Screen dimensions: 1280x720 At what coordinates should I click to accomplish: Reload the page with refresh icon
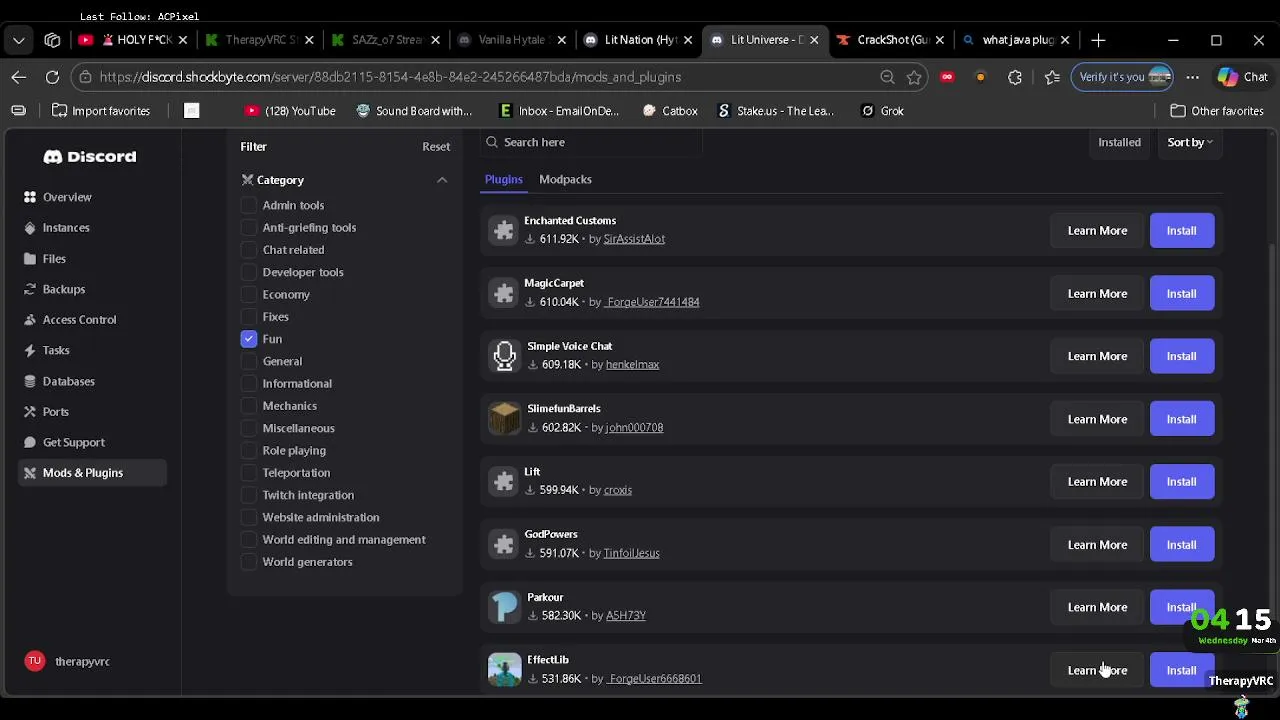pos(52,77)
